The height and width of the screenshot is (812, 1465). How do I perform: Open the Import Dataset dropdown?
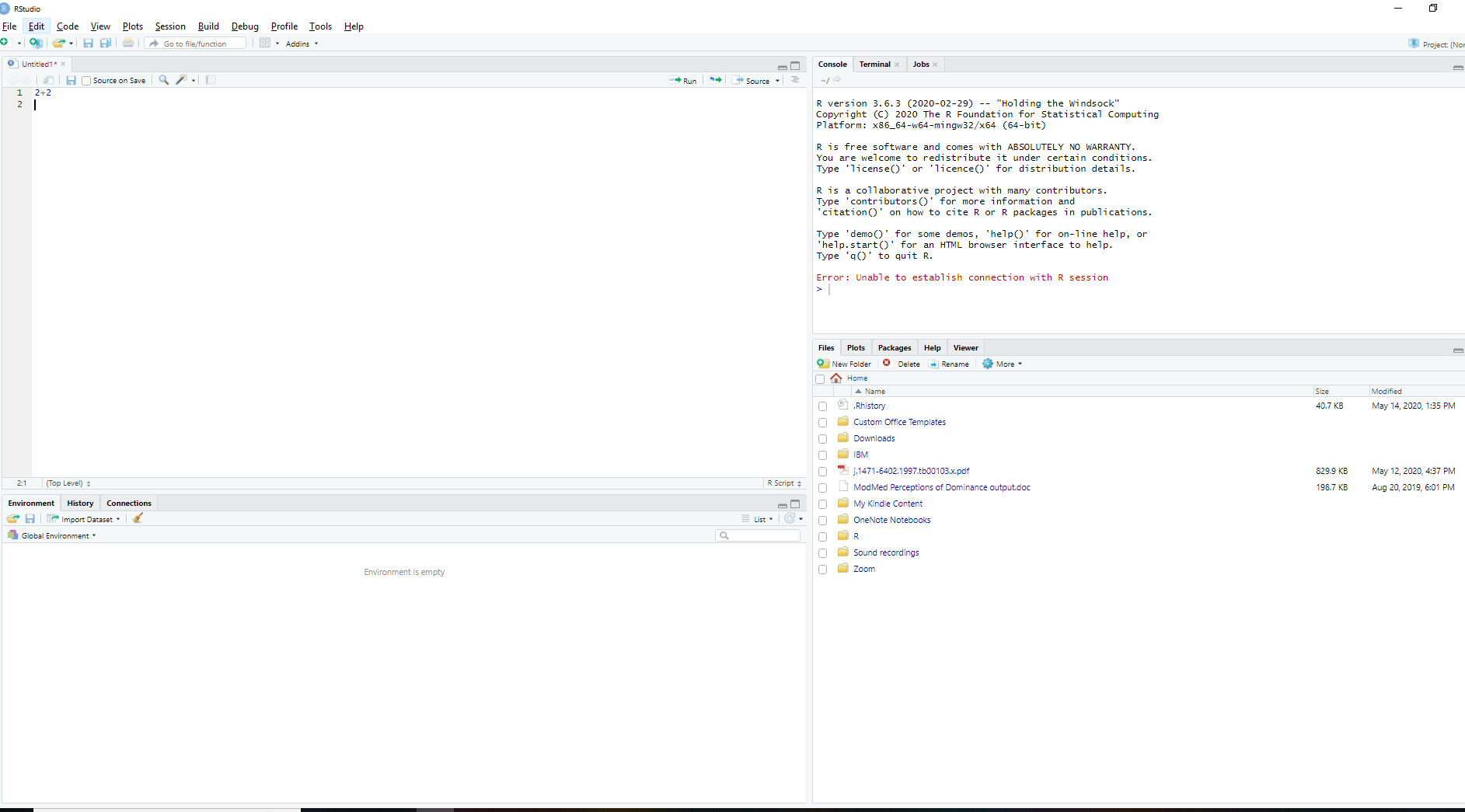point(84,519)
